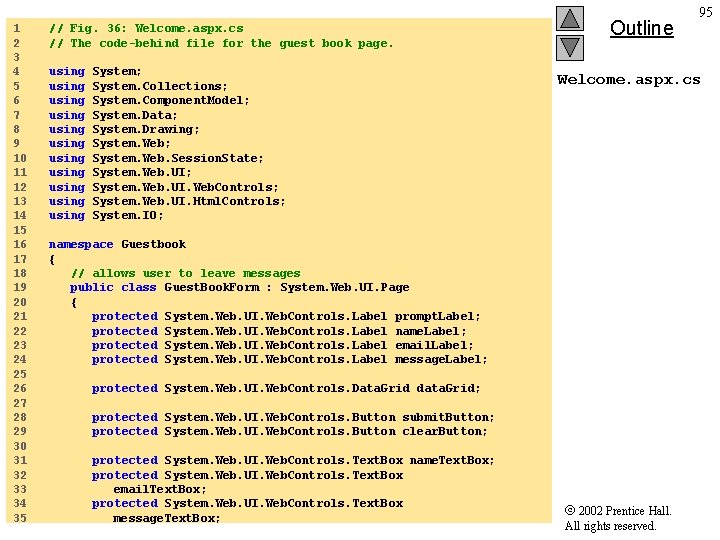Select 'using System.ComponentModel;' line

149,101
